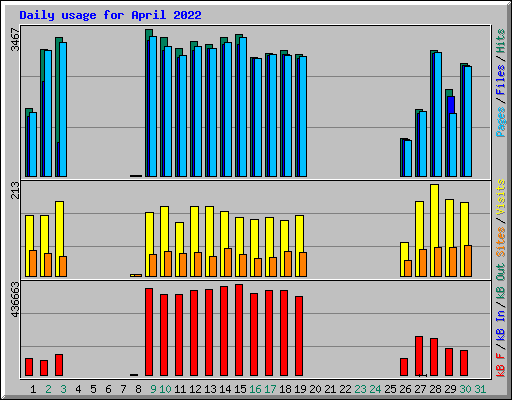Click the cyan 'Pages' legend label
This screenshot has width=512, height=400.
coord(501,122)
